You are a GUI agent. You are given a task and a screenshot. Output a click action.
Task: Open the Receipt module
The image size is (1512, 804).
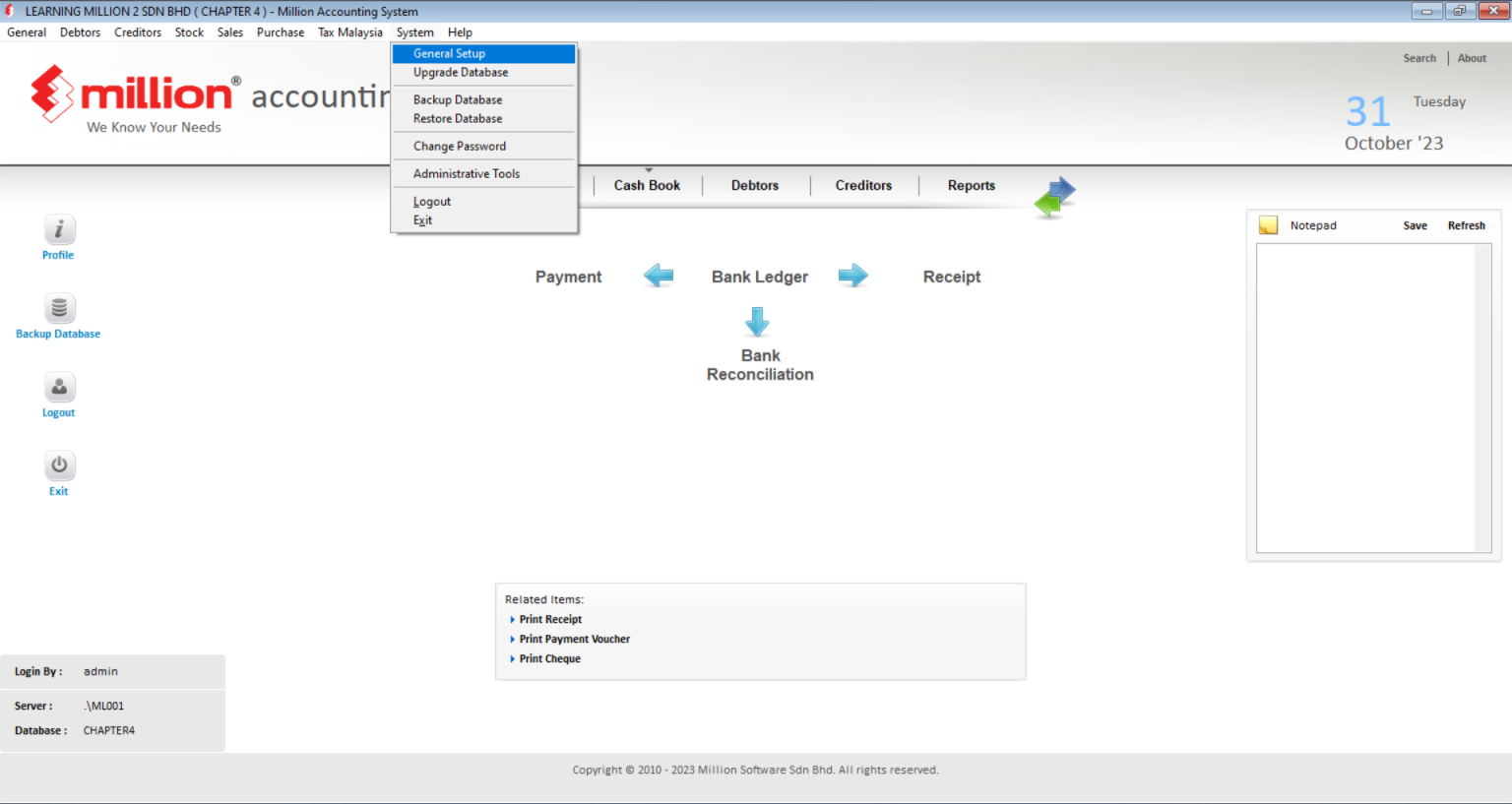[952, 277]
